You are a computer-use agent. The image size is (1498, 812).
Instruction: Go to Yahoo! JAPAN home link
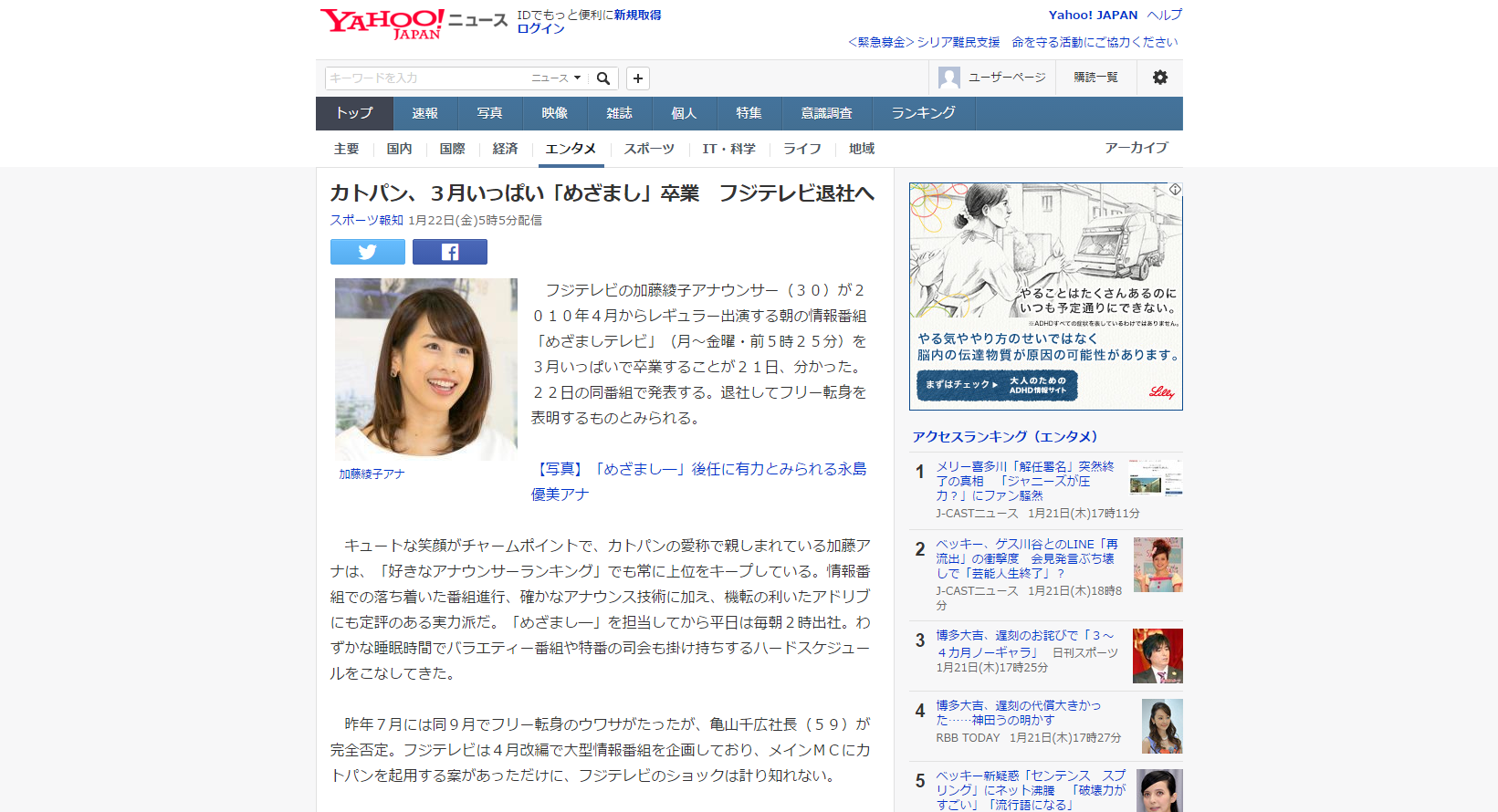1093,15
